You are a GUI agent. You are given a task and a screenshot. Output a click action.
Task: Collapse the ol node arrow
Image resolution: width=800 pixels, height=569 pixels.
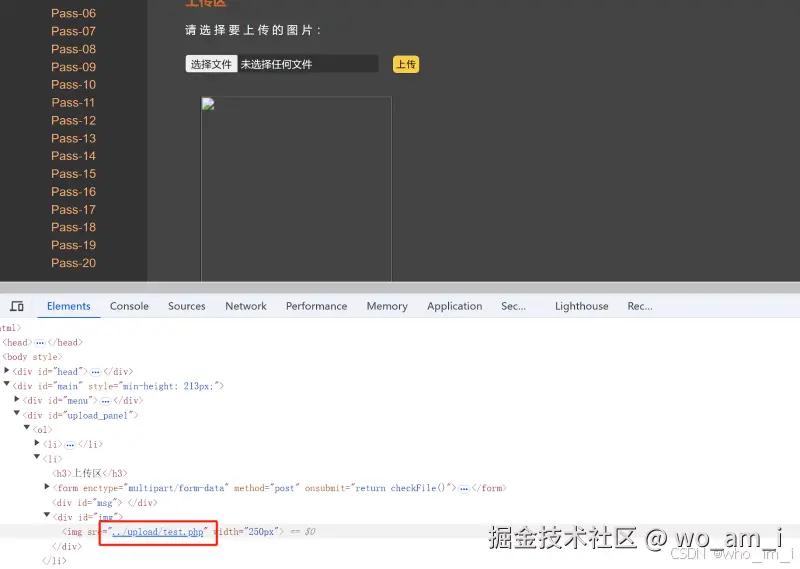coord(27,428)
